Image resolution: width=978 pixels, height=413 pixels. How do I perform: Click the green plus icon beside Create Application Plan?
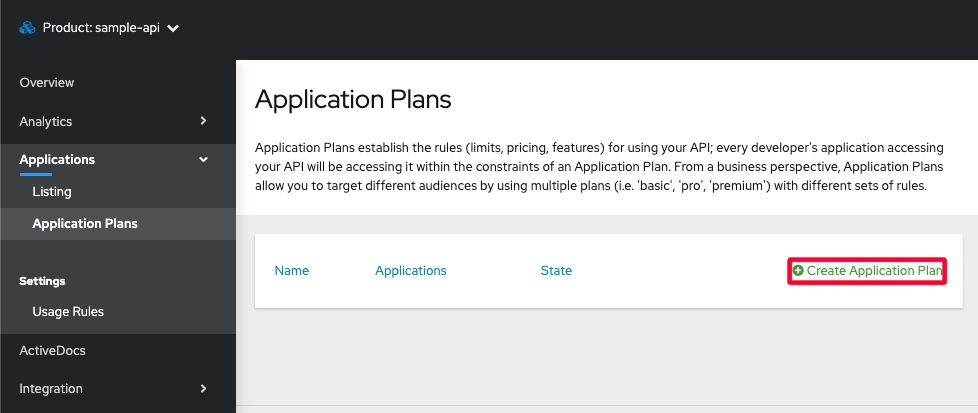pyautogui.click(x=798, y=271)
